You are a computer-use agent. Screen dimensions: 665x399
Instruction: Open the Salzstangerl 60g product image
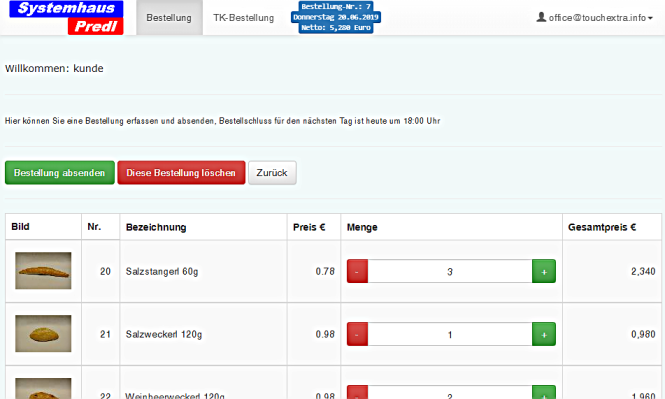click(x=43, y=271)
